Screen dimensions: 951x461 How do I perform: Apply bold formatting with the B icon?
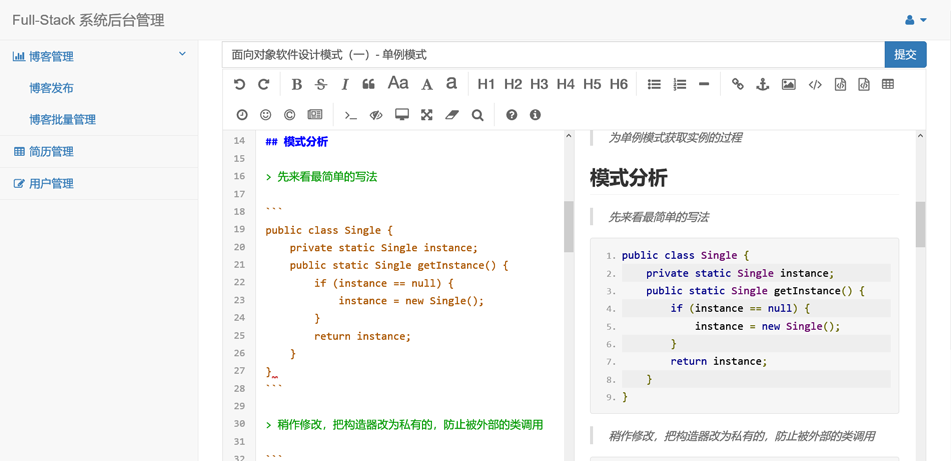(x=297, y=84)
